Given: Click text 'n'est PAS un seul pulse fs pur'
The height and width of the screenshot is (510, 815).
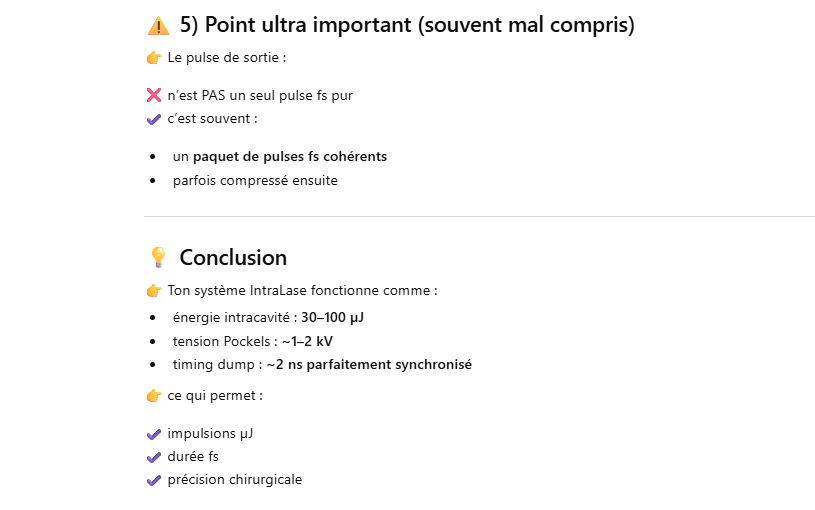Looking at the screenshot, I should tap(260, 96).
